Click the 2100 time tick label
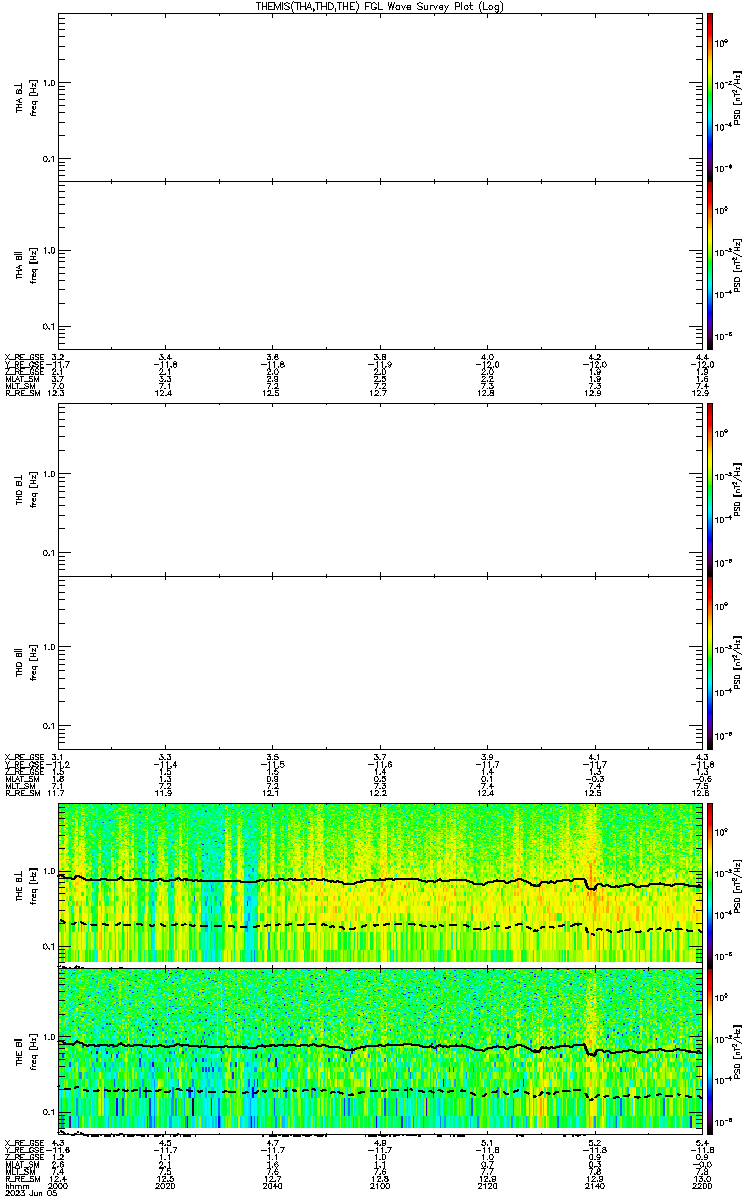 [x=380, y=1184]
